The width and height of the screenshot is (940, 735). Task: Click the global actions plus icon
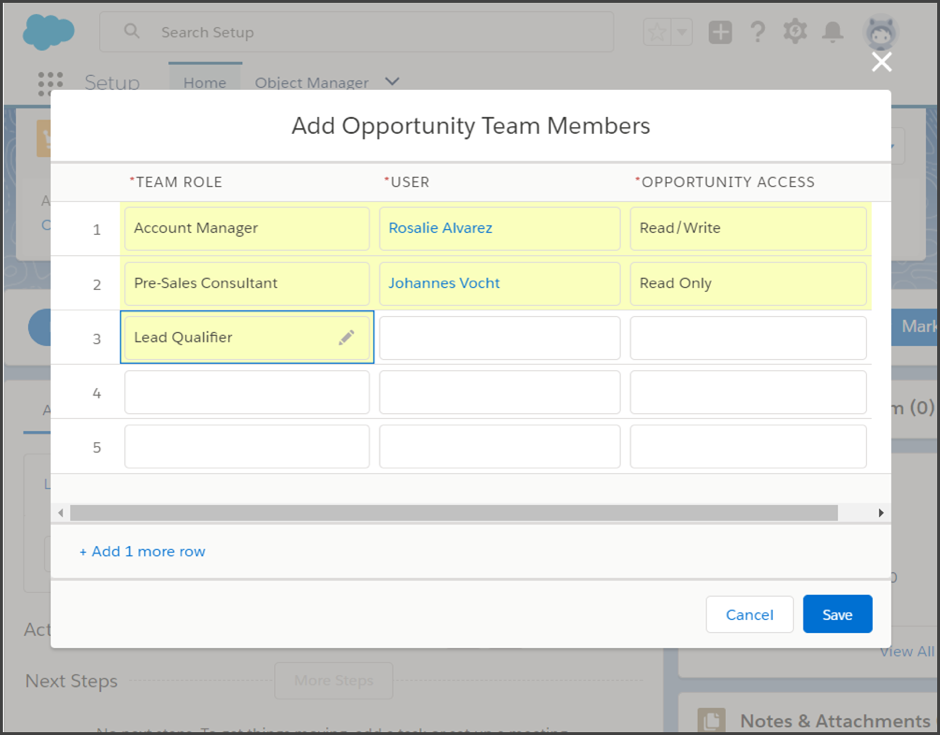[x=720, y=32]
